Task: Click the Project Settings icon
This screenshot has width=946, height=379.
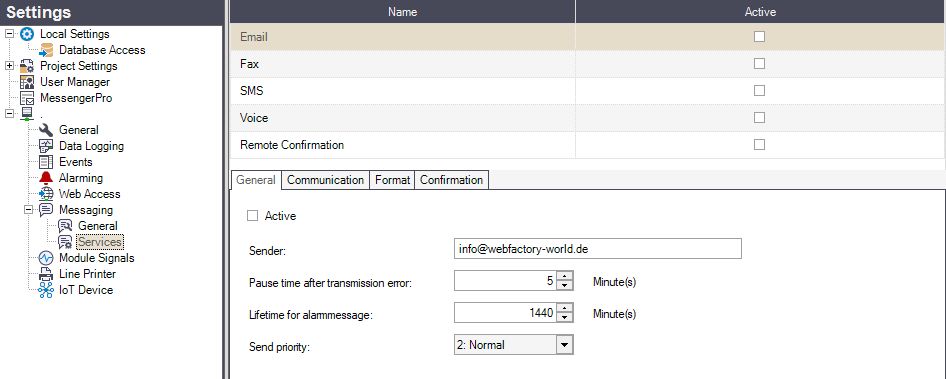Action: tap(27, 66)
